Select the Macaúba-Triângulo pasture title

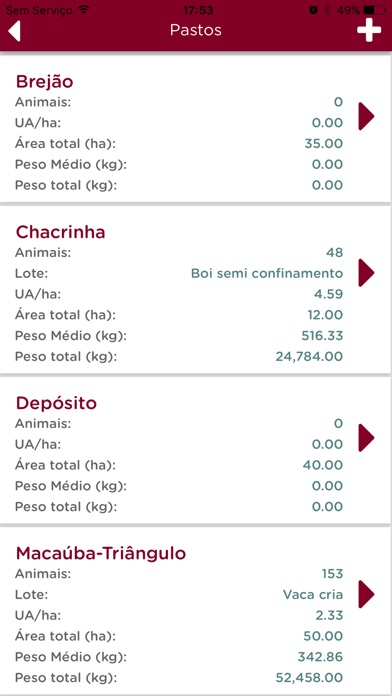(101, 554)
